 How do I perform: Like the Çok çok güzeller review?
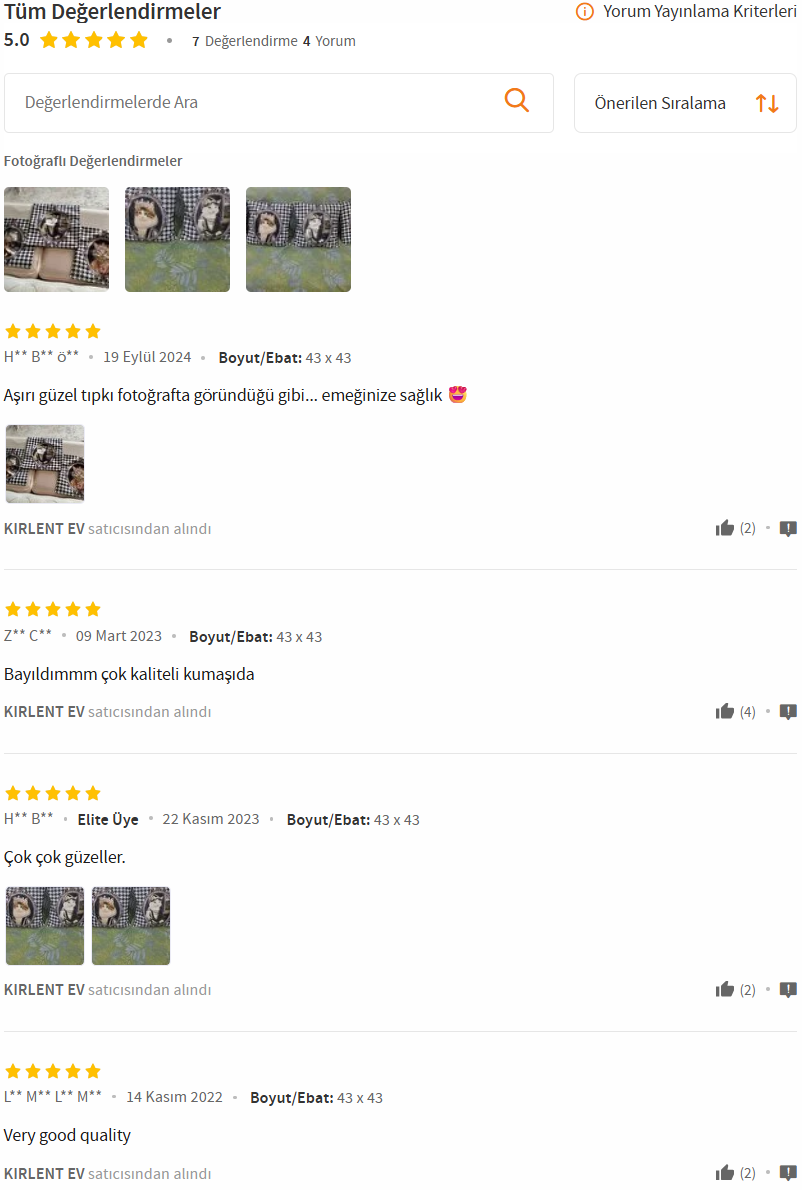(x=725, y=989)
